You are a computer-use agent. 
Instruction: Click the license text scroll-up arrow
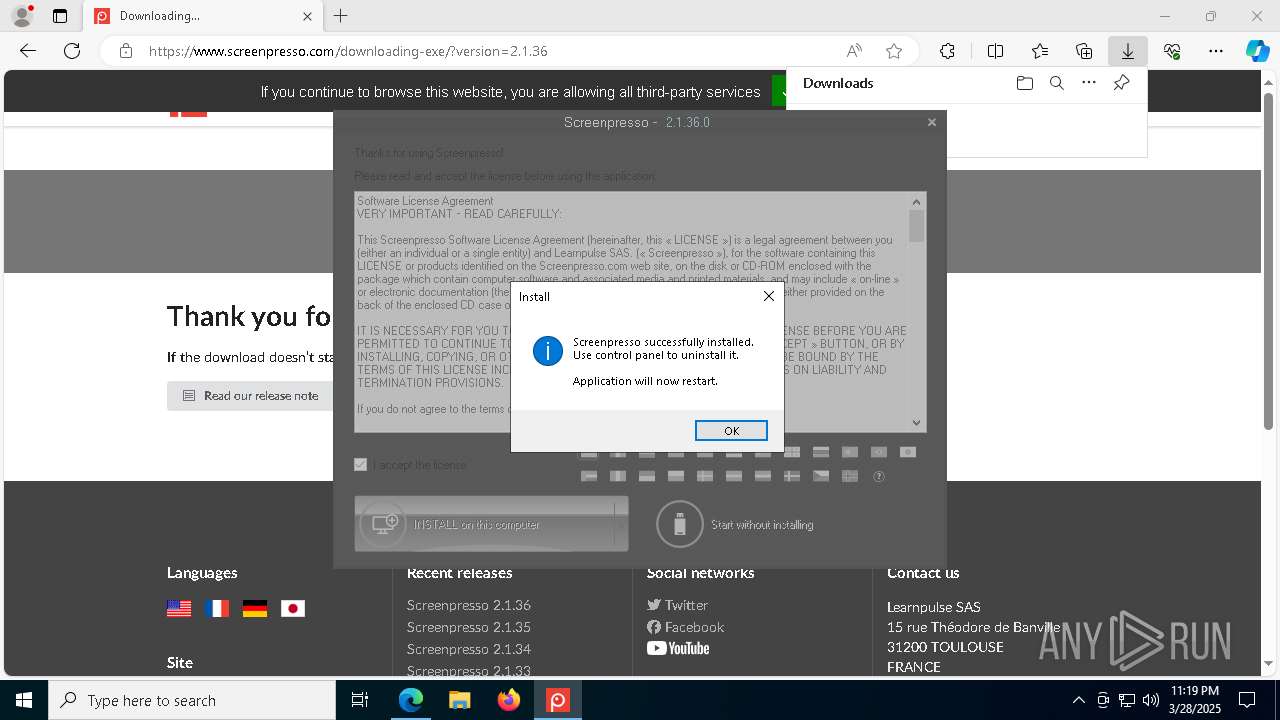916,201
